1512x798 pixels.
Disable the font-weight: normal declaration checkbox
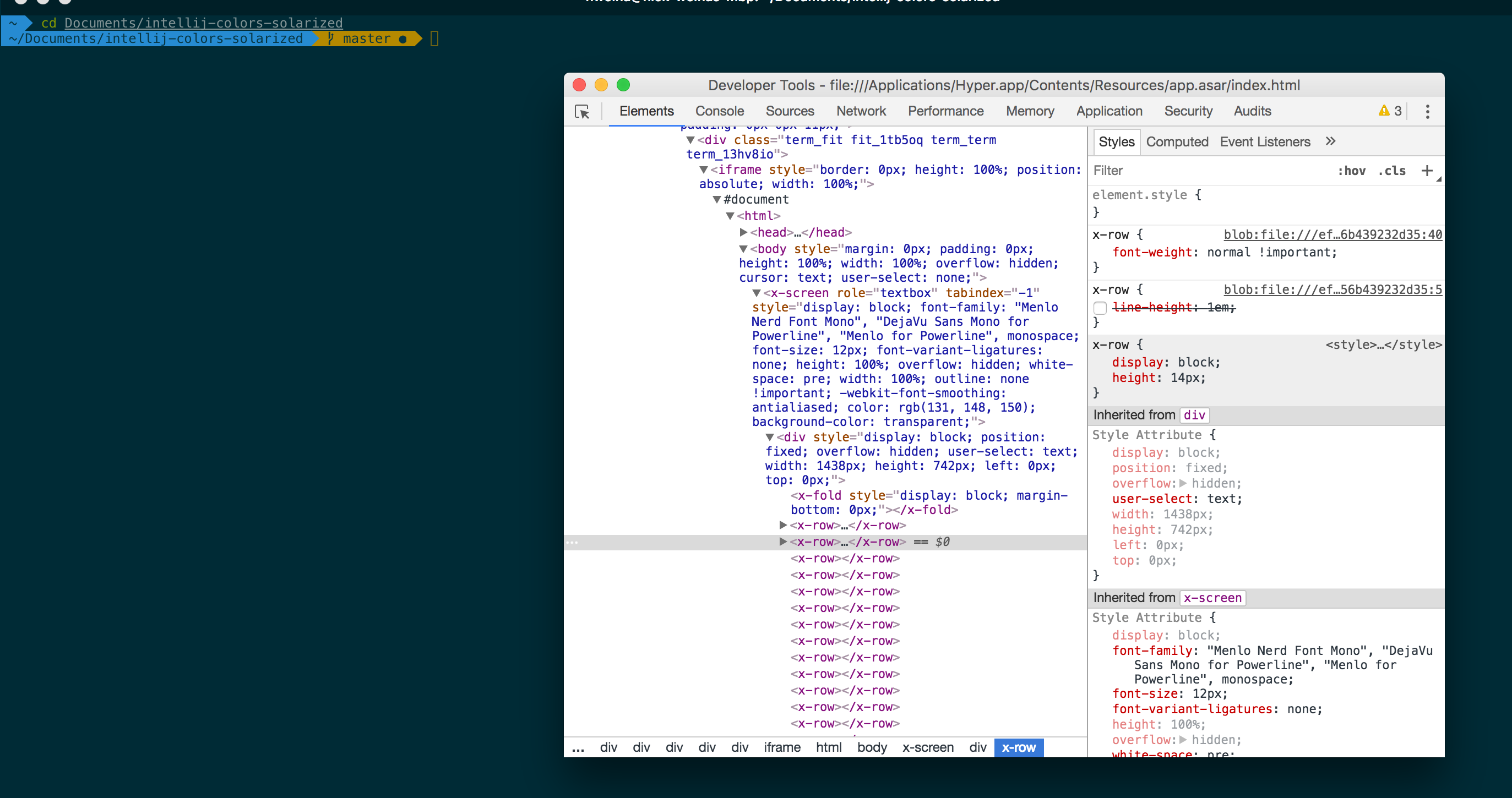1101,252
